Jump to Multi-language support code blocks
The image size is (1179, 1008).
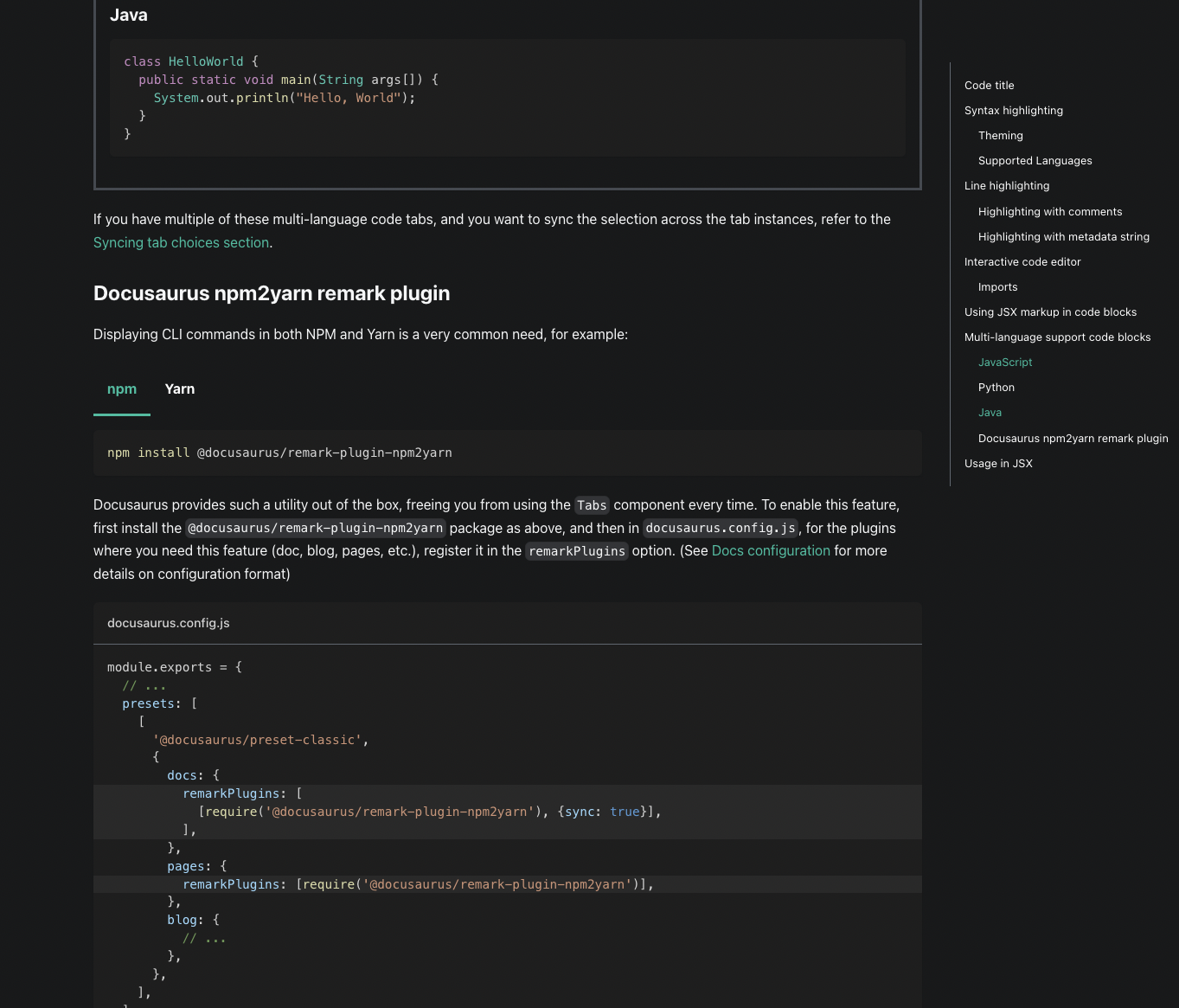point(1058,337)
